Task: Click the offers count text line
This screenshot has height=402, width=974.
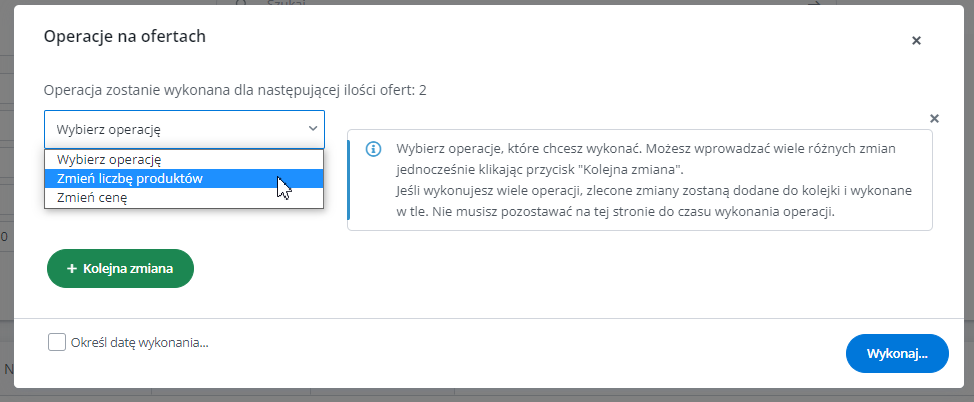Action: (x=235, y=90)
